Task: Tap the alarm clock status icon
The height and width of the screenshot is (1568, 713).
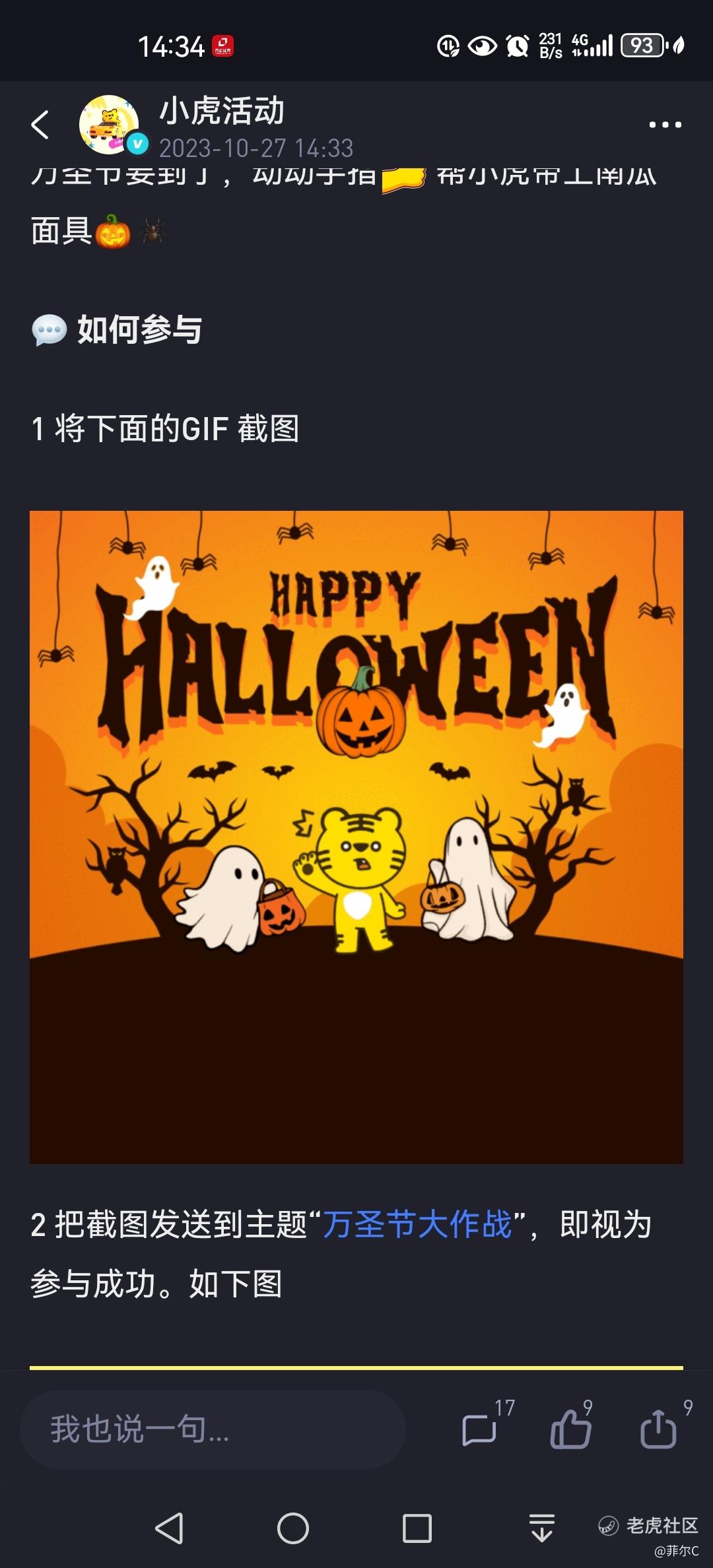Action: [518, 46]
